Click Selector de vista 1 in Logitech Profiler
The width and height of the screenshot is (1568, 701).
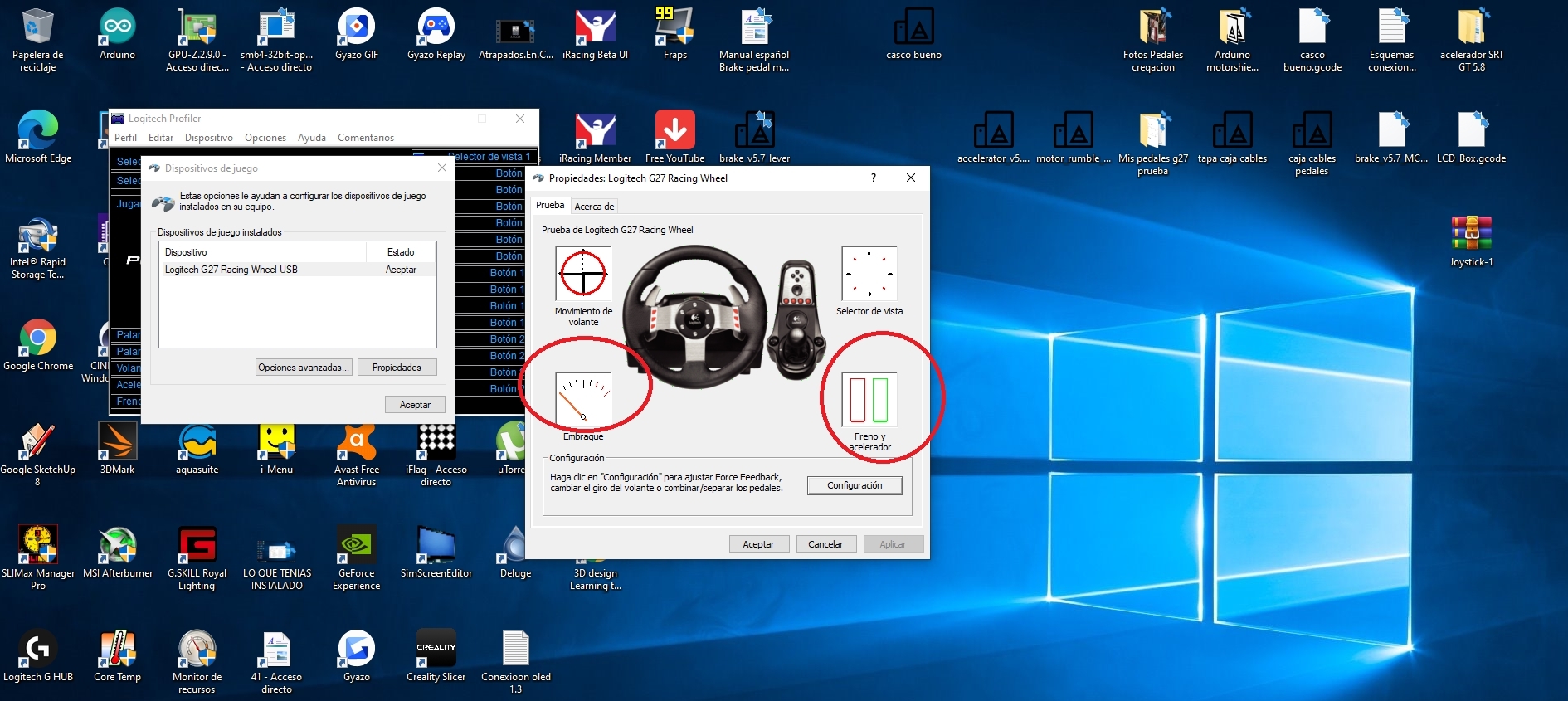489,156
